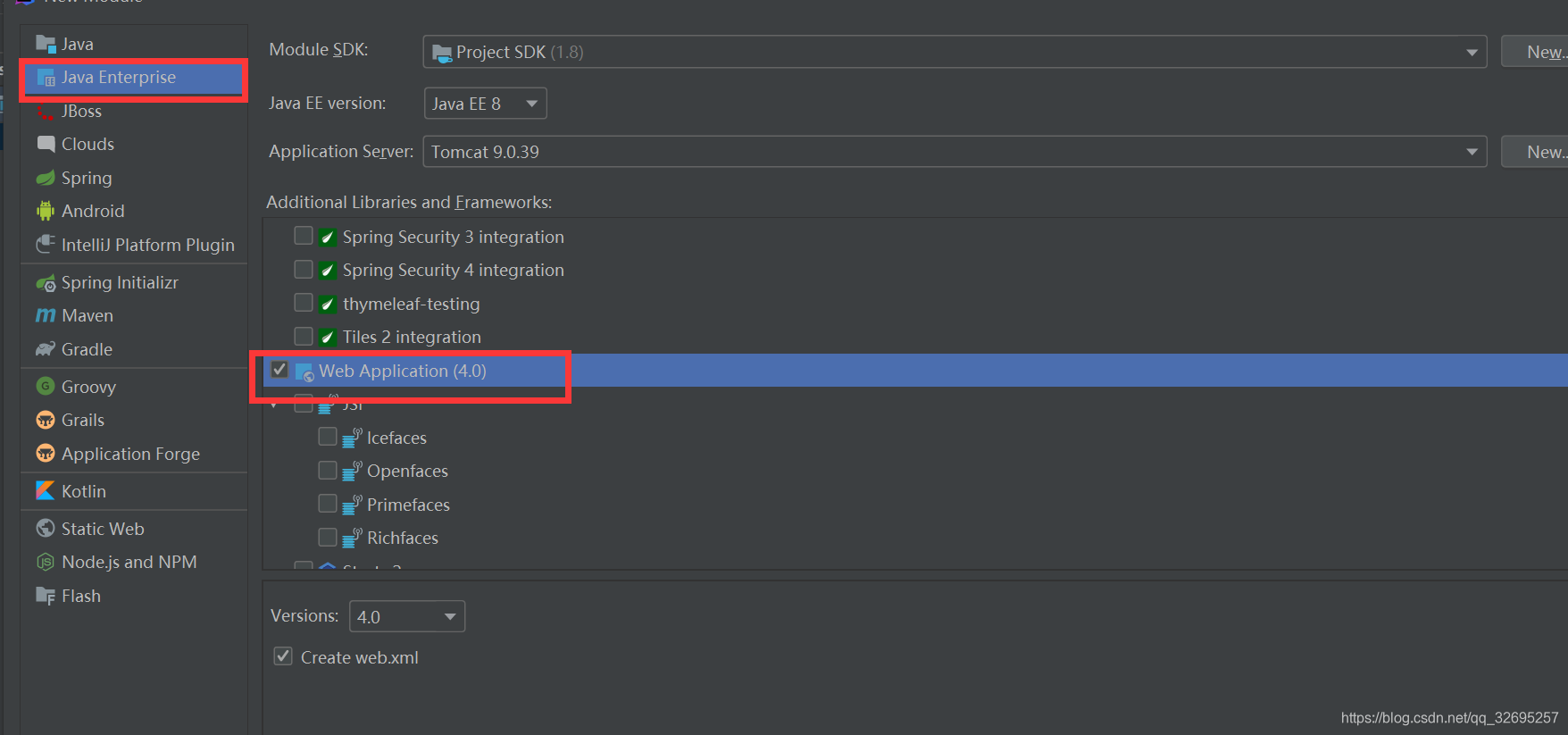
Task: Enable Spring Security 3 integration checkbox
Action: (x=304, y=236)
